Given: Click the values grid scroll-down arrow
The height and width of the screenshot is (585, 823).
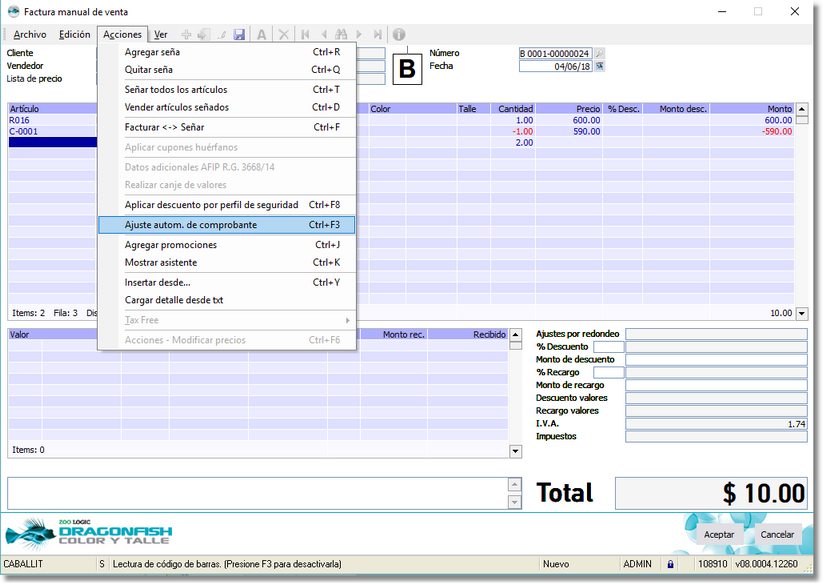Looking at the screenshot, I should pyautogui.click(x=516, y=451).
